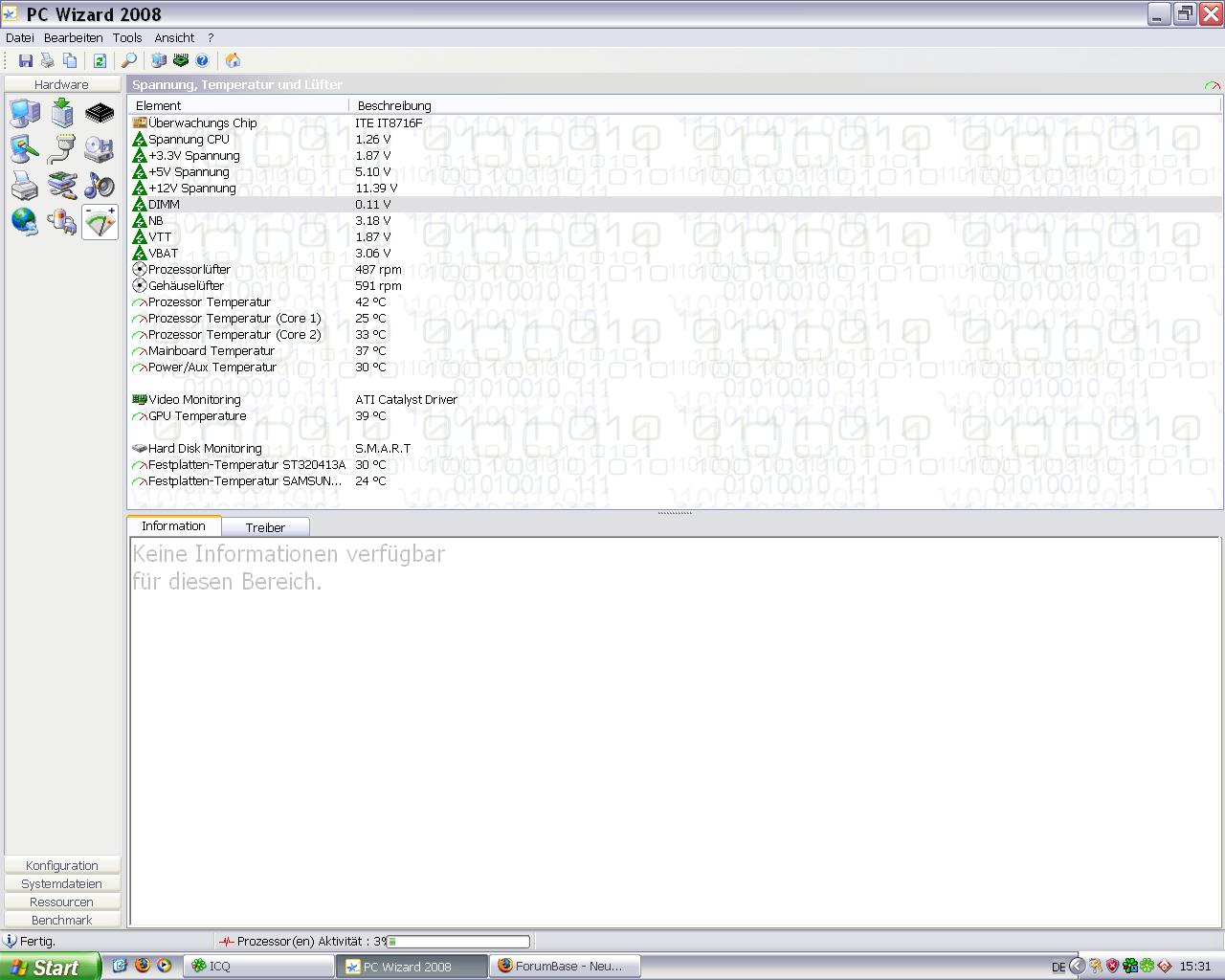
Task: Select the Prozessorlüfter row
Action: [x=676, y=269]
